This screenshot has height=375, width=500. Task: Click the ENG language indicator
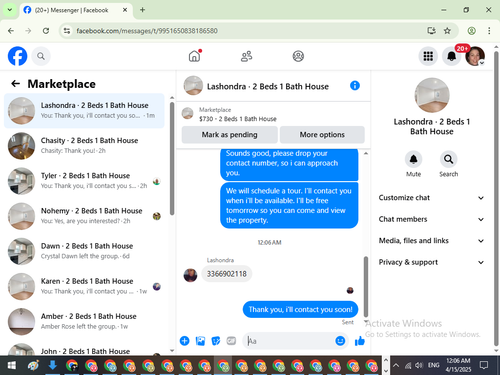(x=433, y=365)
